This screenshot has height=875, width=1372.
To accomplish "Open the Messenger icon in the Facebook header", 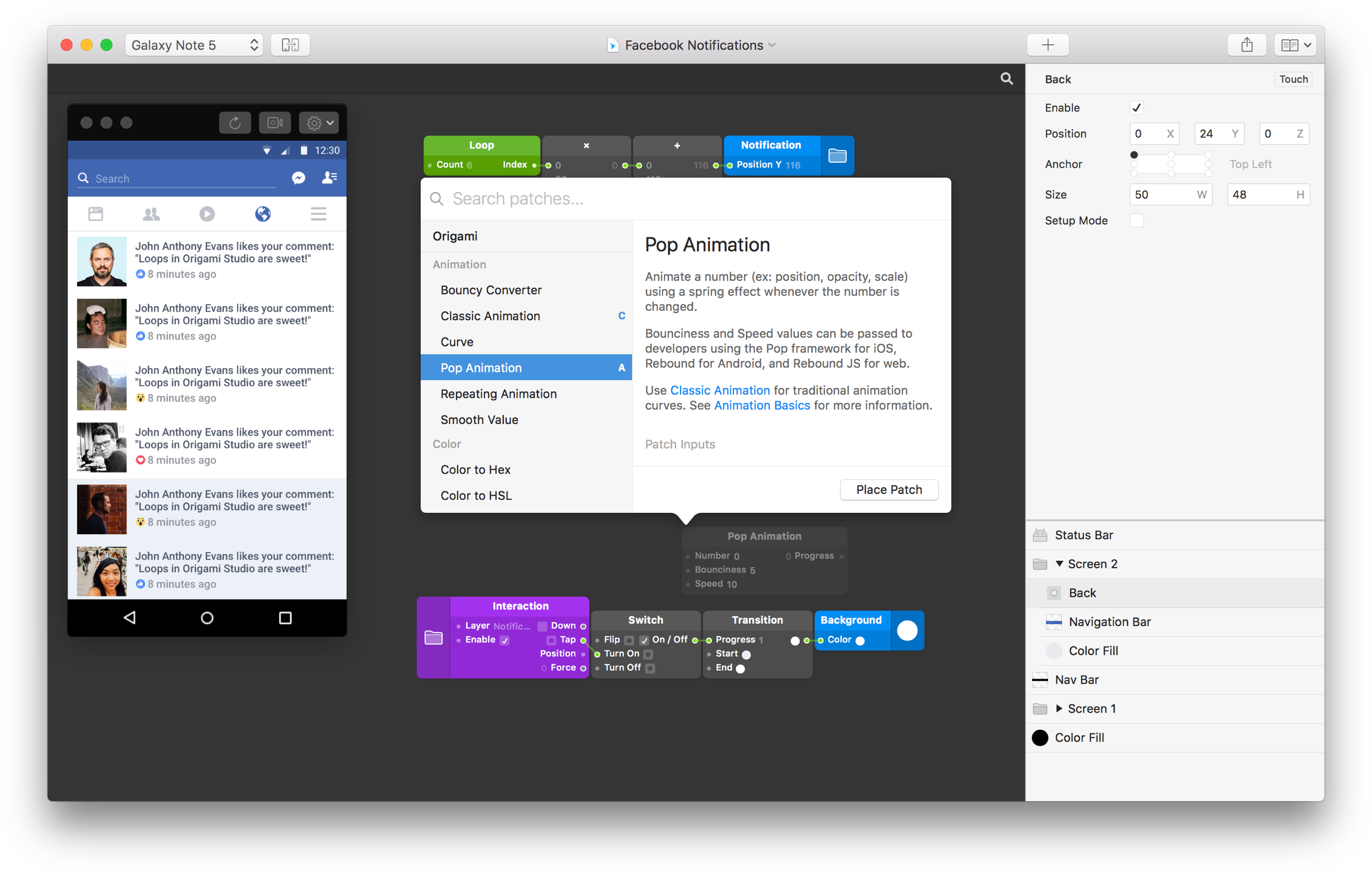I will pos(299,178).
